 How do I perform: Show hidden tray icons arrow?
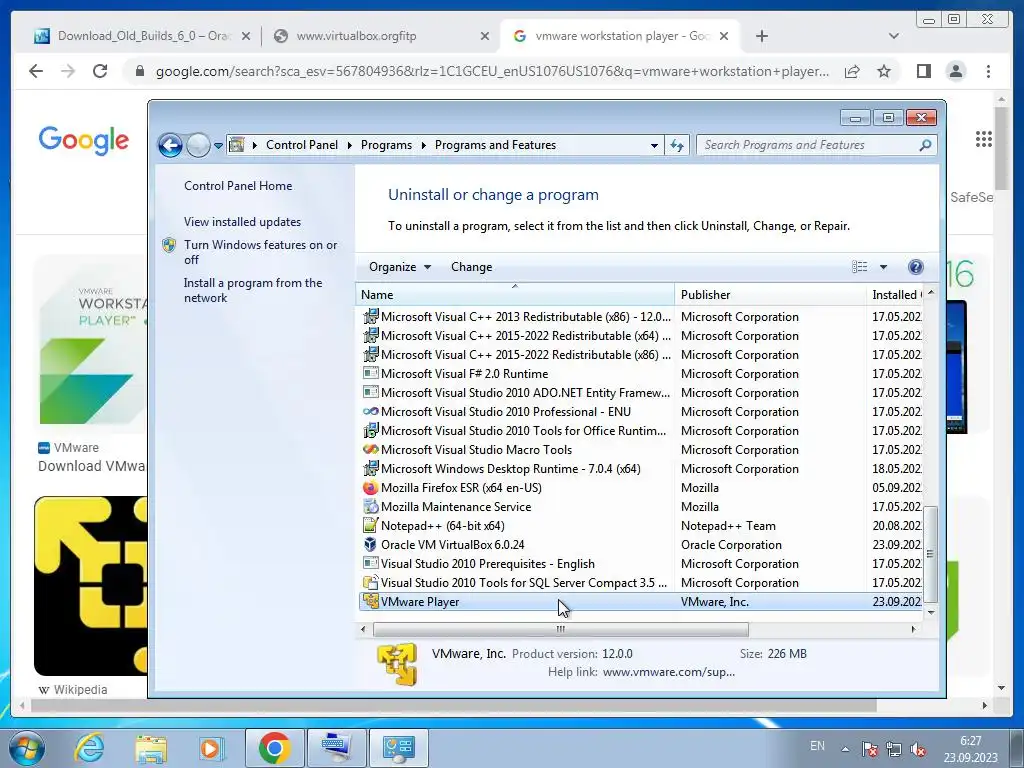click(x=845, y=749)
